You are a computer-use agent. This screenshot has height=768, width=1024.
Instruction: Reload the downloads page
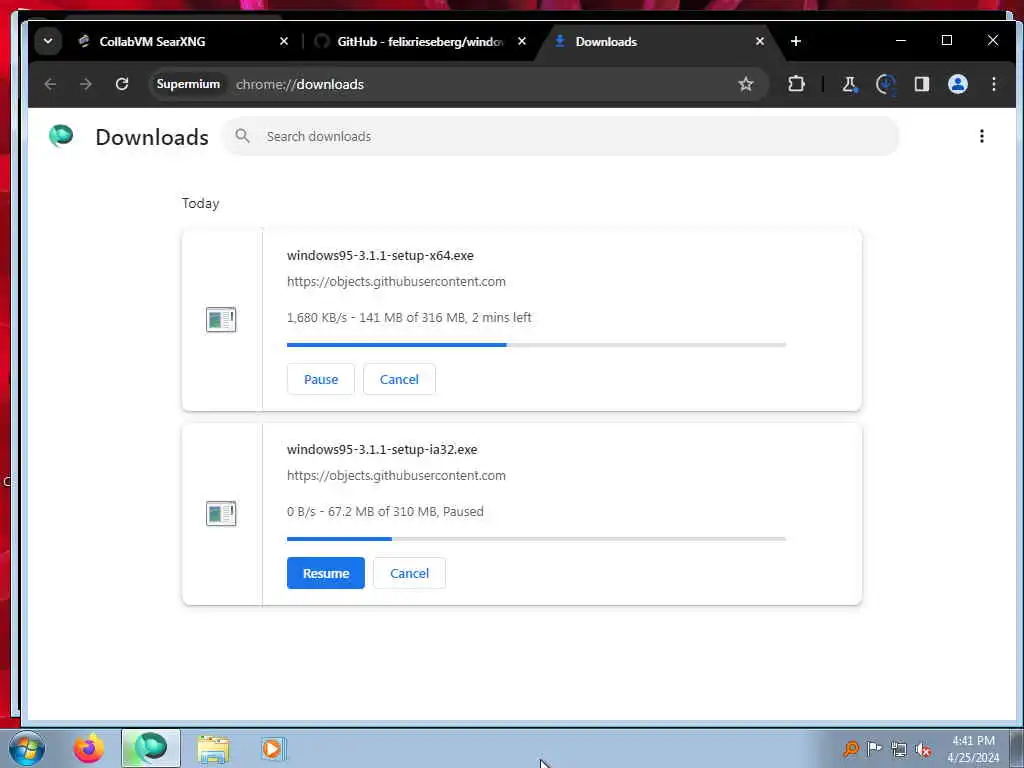pos(121,84)
